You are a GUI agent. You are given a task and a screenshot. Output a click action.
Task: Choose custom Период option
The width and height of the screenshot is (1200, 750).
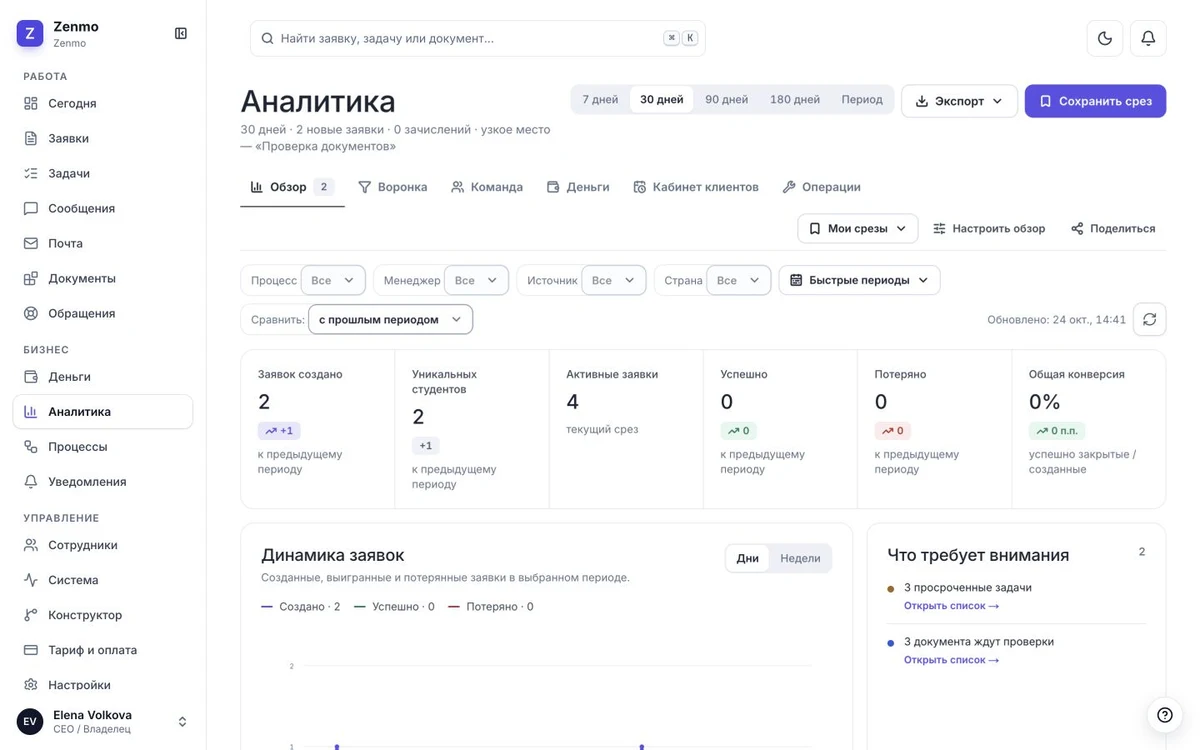point(862,99)
